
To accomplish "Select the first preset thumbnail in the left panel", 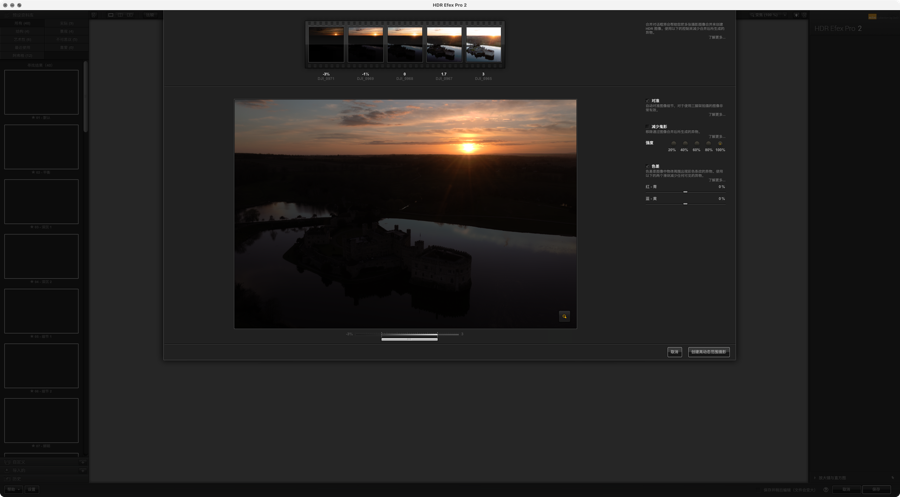I will click(x=41, y=92).
